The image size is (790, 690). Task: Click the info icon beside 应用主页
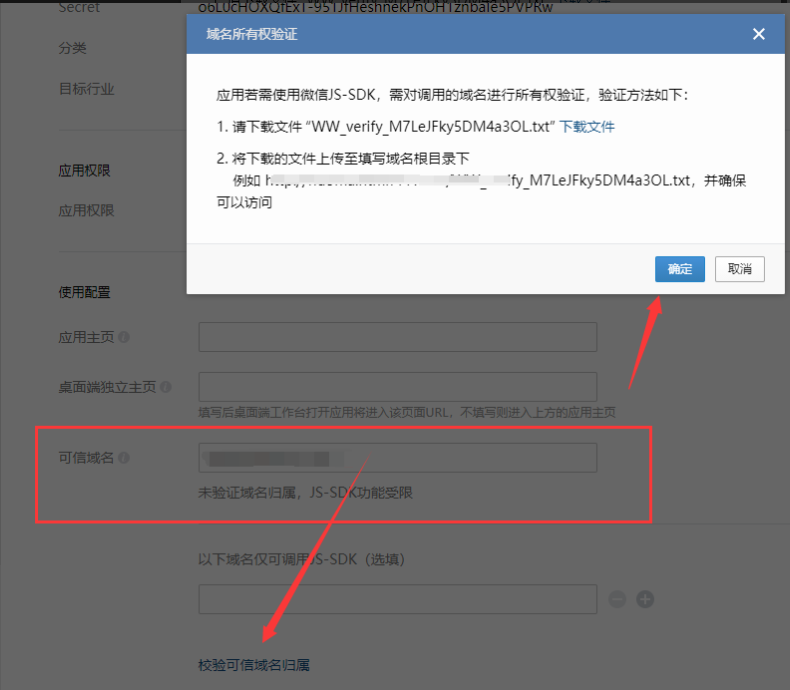tap(124, 338)
